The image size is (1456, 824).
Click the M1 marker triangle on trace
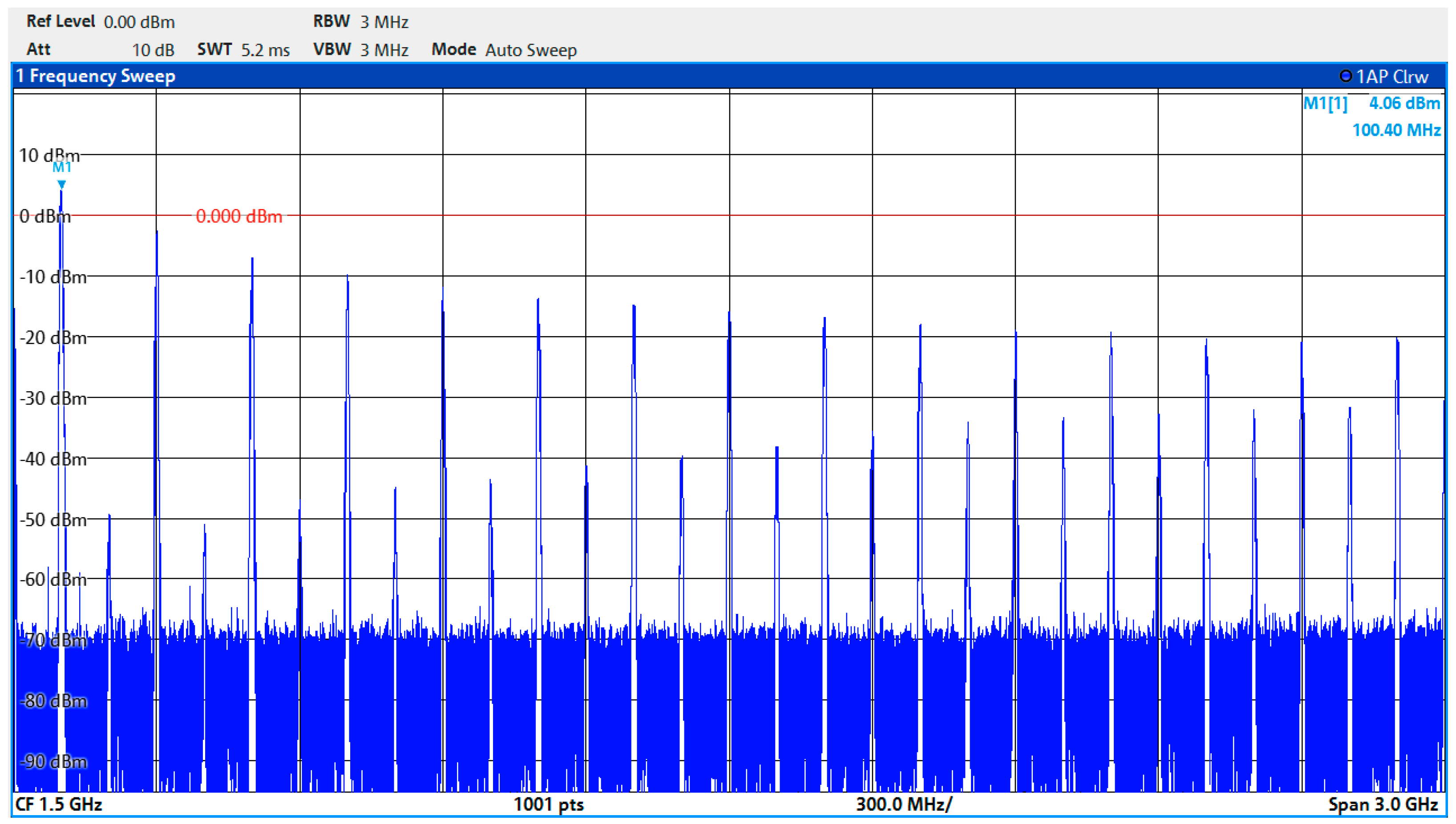coord(62,184)
